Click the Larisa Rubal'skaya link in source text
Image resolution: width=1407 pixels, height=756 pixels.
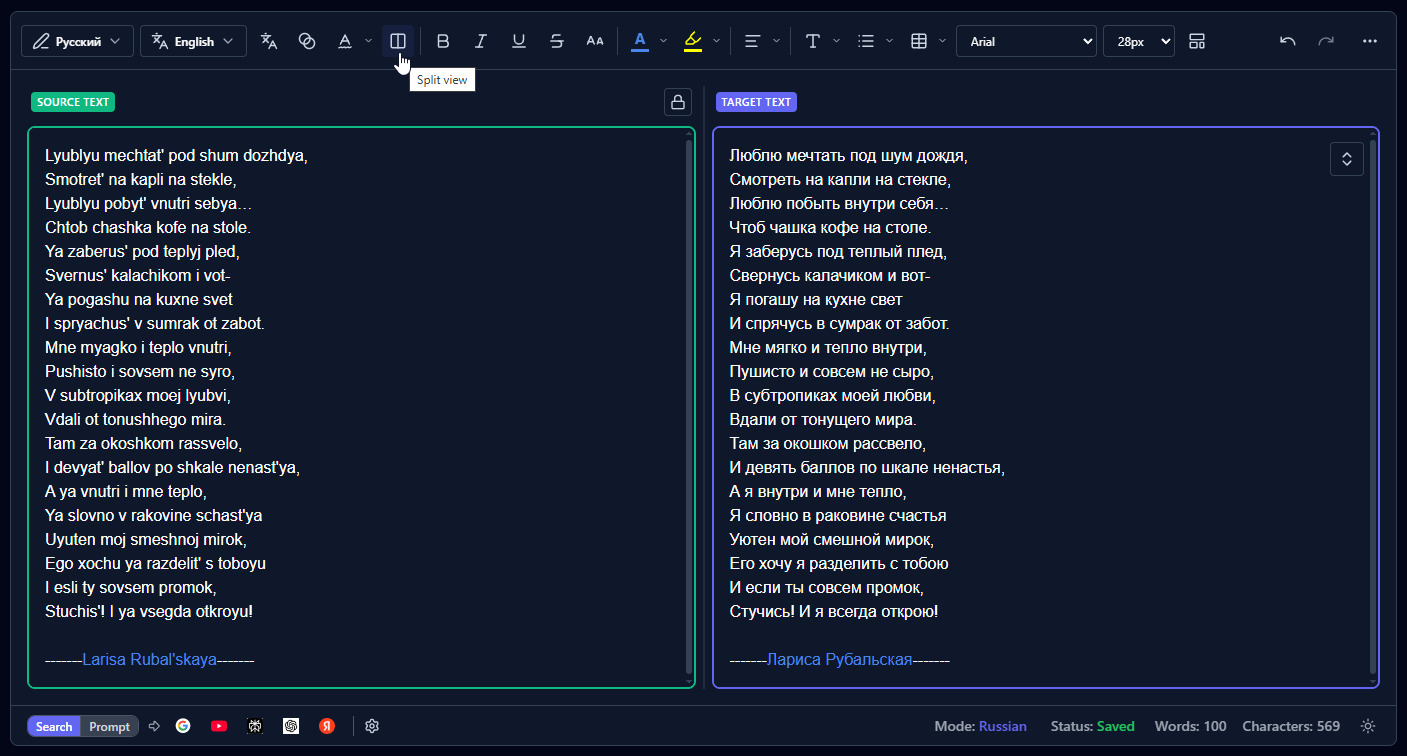(x=149, y=660)
